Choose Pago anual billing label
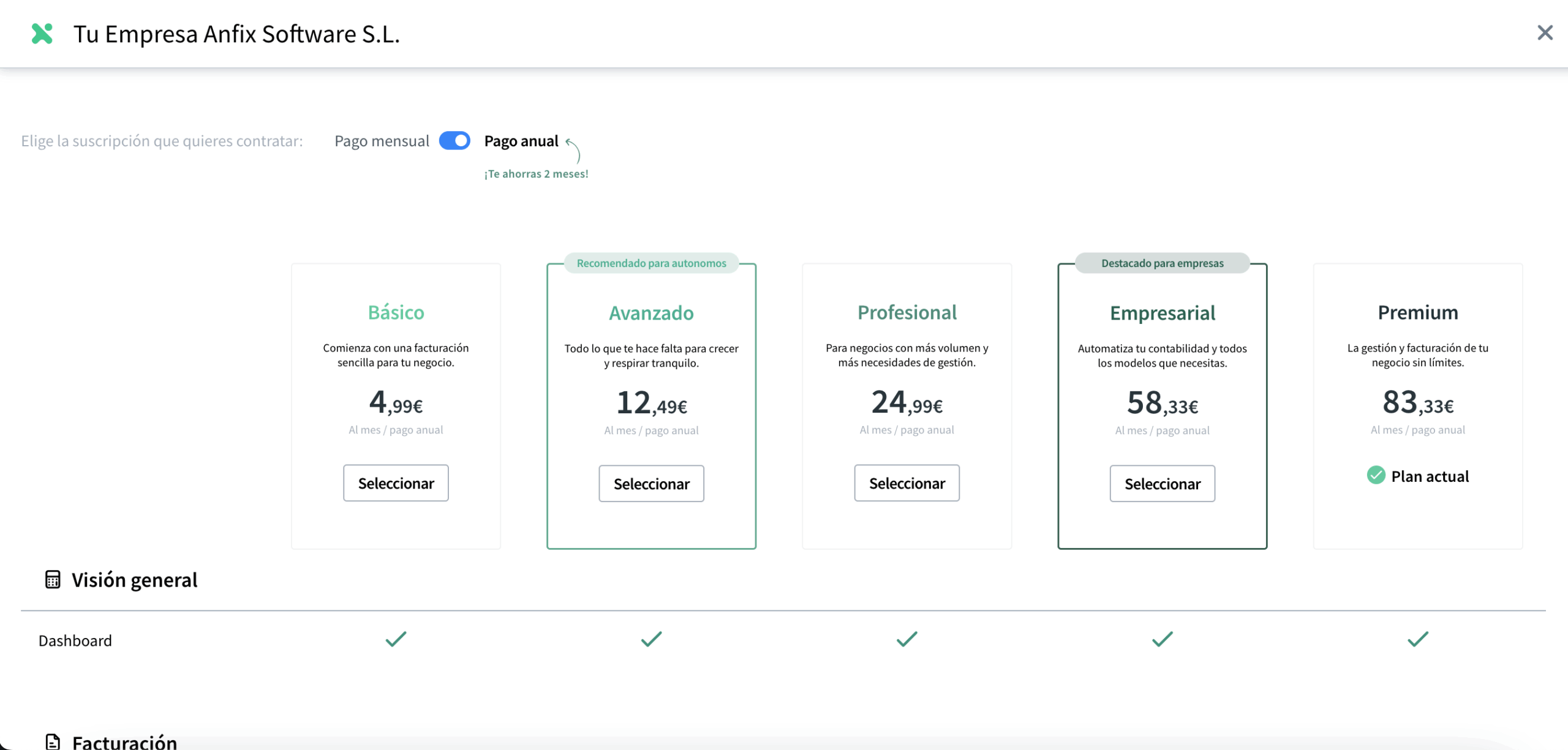 [521, 141]
